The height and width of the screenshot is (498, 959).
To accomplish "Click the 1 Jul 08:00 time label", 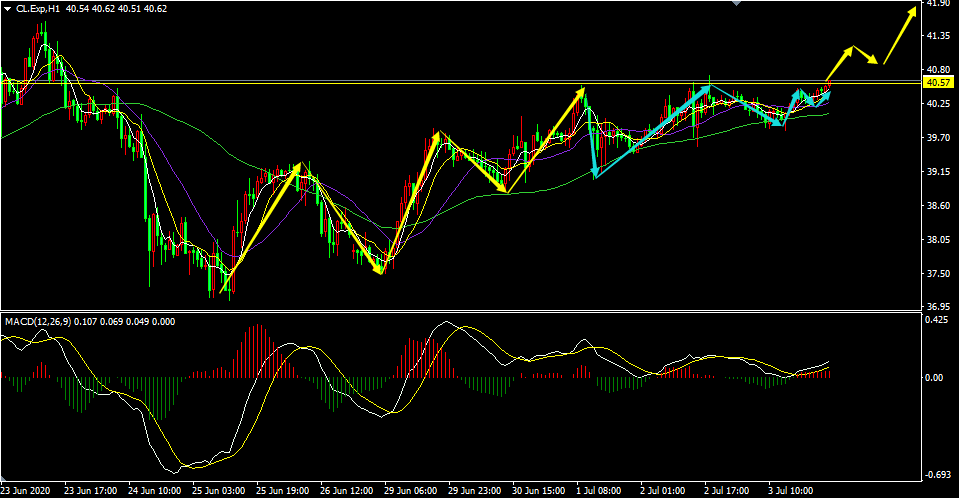I will pyautogui.click(x=599, y=491).
